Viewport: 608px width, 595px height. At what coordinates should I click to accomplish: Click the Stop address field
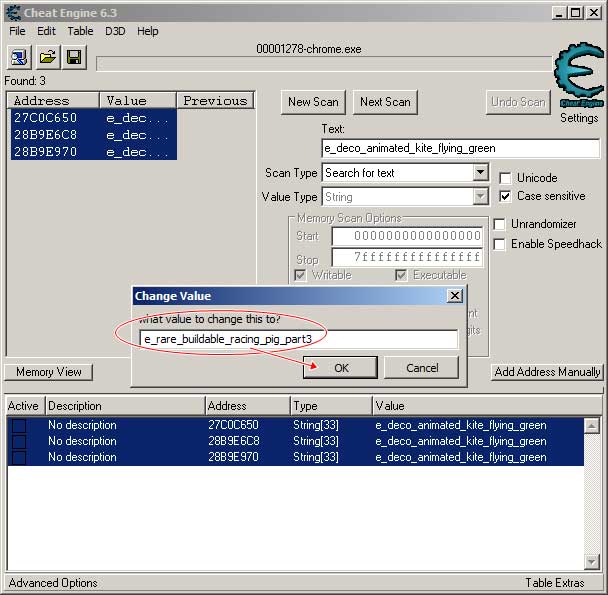point(407,257)
